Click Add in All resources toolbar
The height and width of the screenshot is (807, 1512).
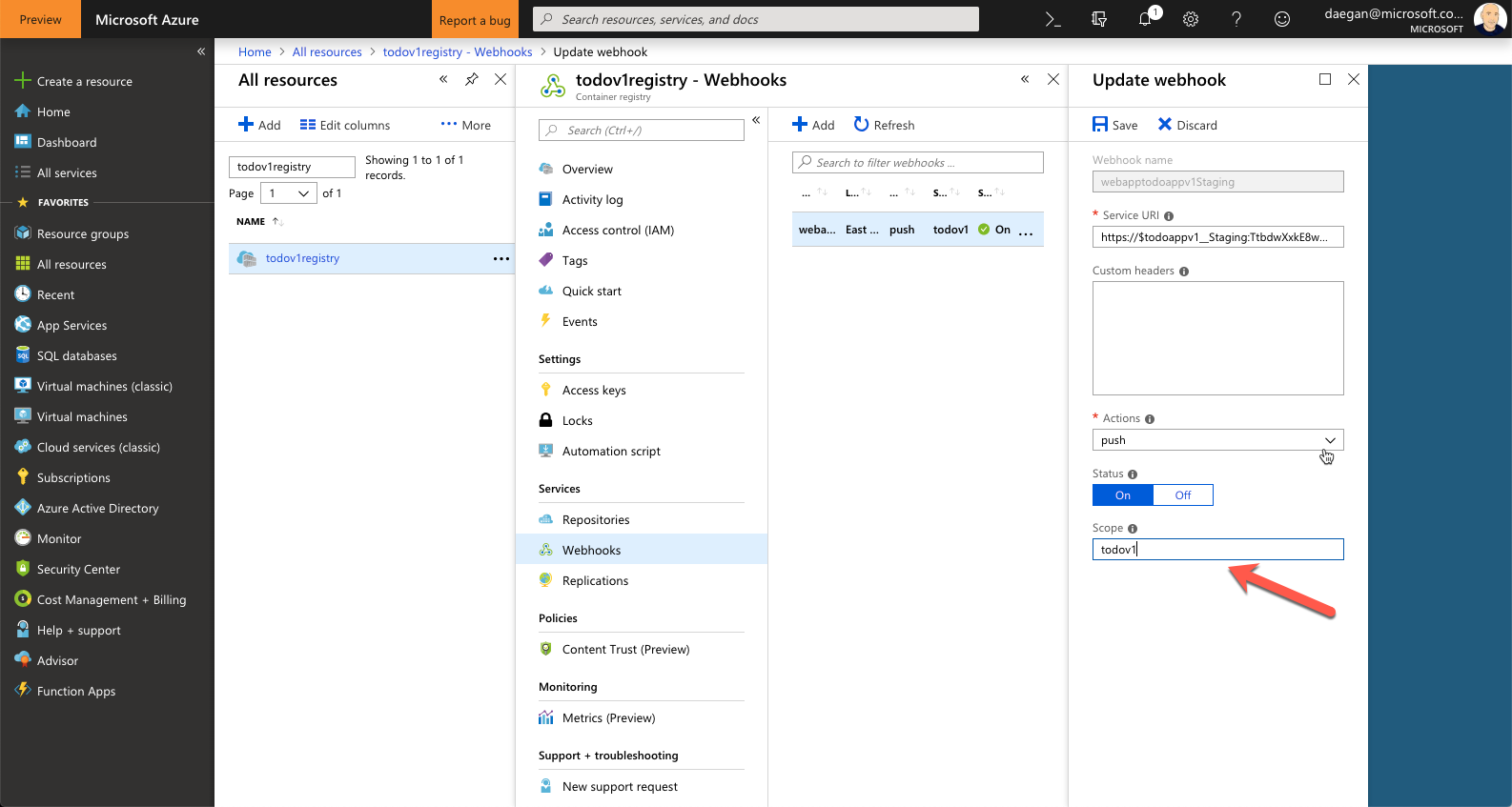pyautogui.click(x=259, y=125)
